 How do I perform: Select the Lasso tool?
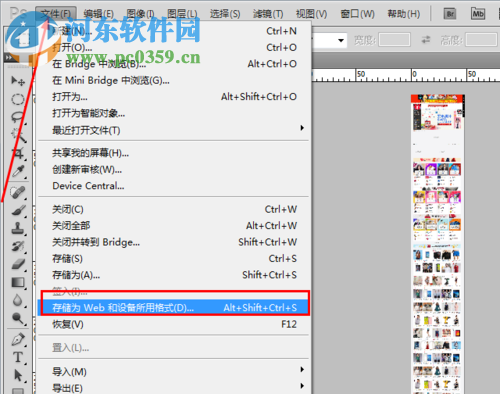tap(18, 117)
